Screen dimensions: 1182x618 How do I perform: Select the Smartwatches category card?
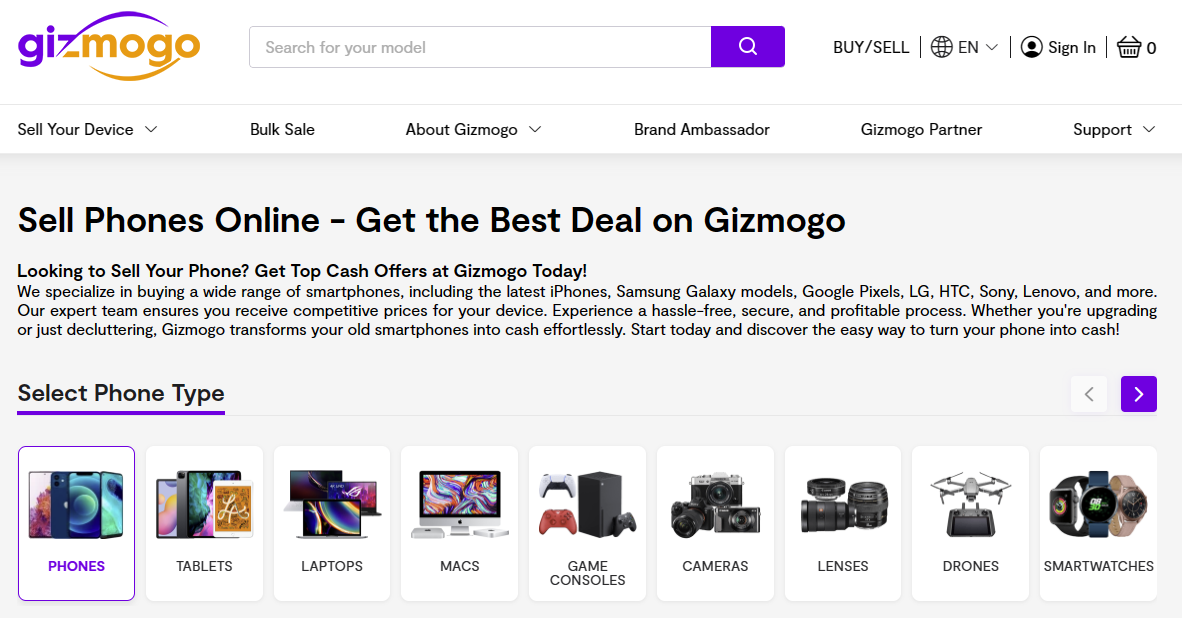coord(1098,523)
